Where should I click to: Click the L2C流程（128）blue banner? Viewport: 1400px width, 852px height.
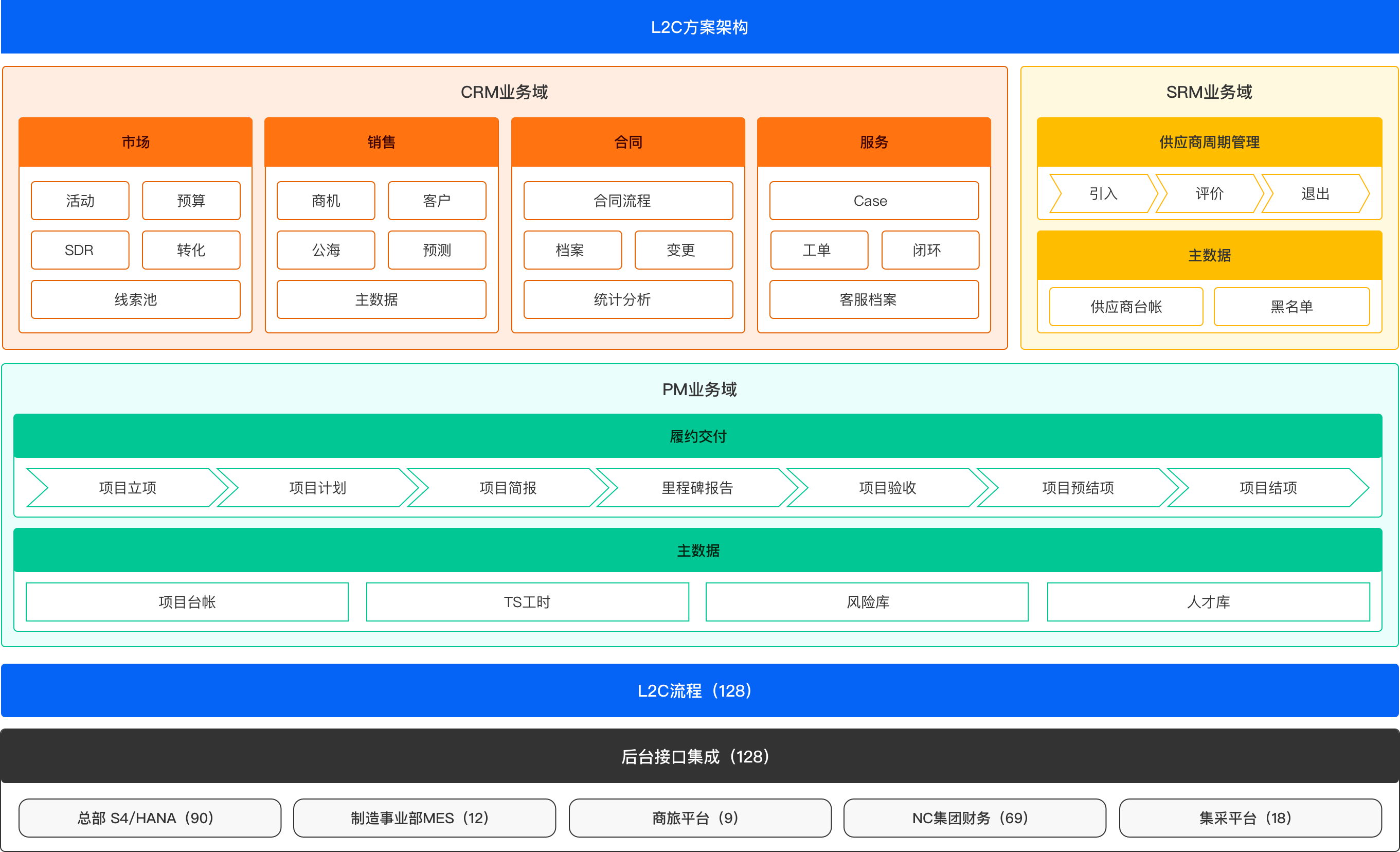tap(699, 690)
